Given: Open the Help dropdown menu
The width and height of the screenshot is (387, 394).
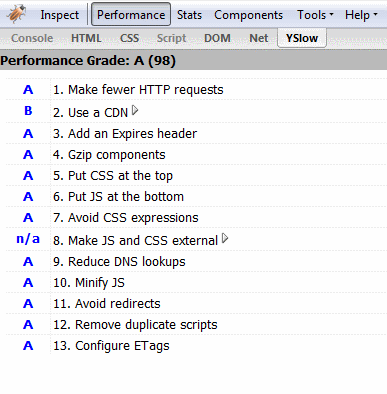Looking at the screenshot, I should coord(361,15).
